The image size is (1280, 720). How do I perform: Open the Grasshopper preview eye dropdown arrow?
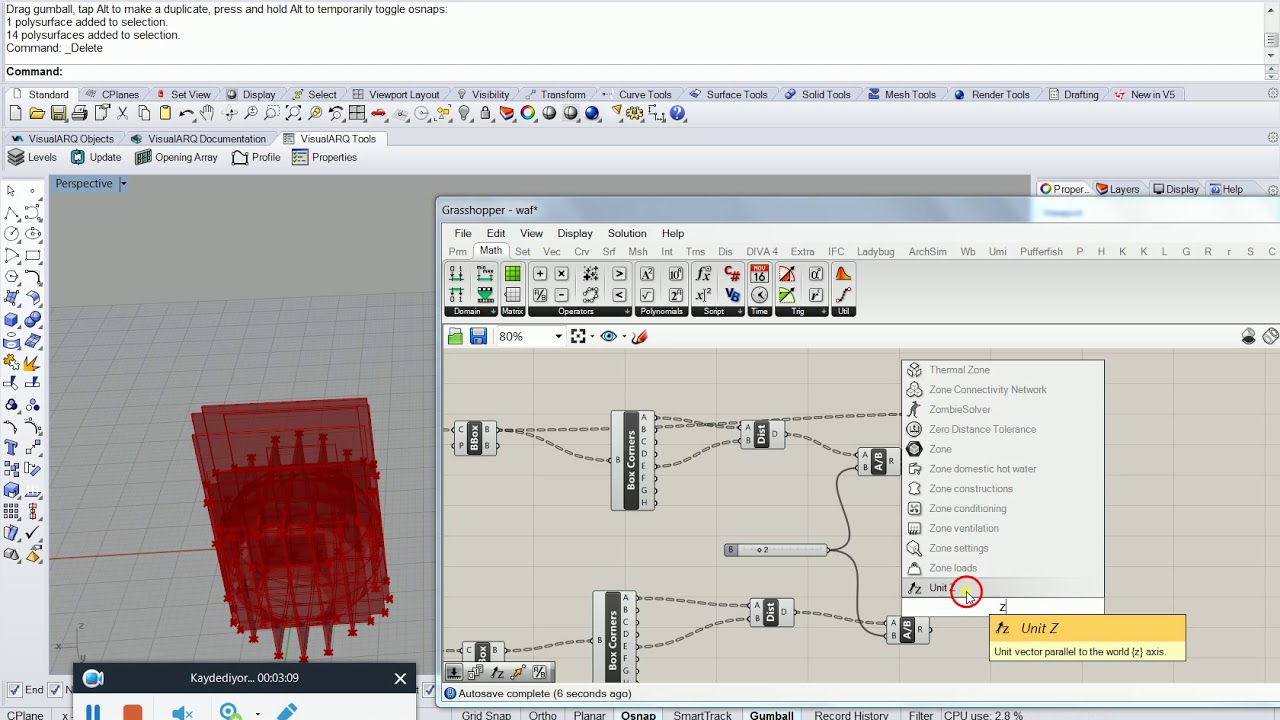click(x=624, y=337)
